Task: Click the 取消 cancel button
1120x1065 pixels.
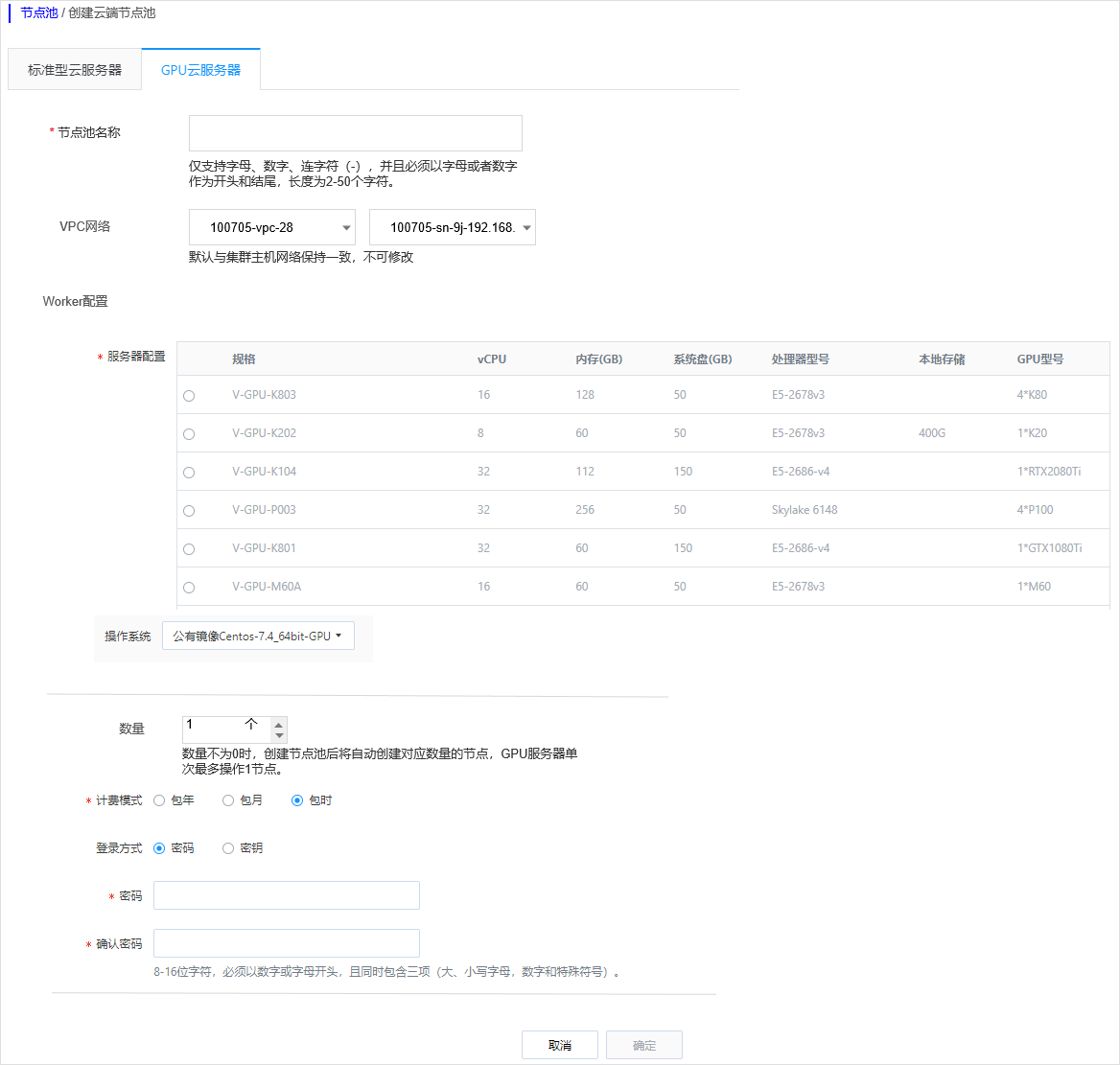Action: point(559,1044)
